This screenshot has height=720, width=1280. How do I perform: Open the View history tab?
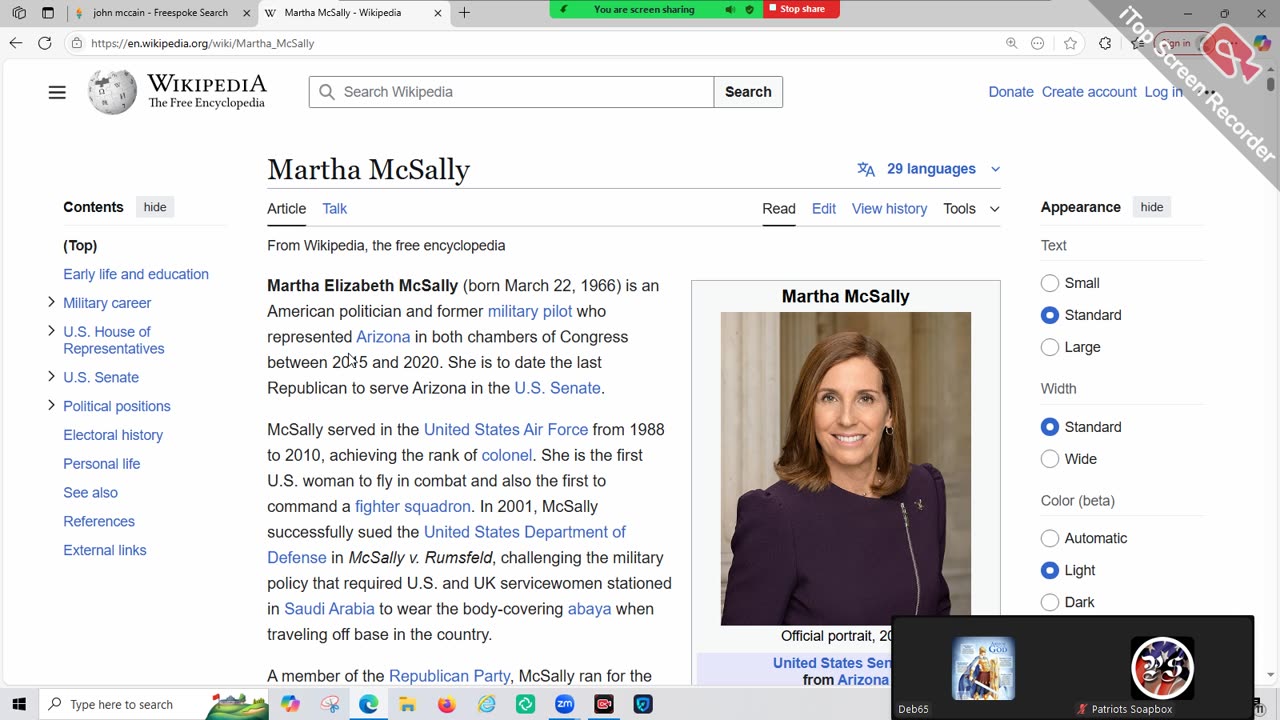(889, 209)
